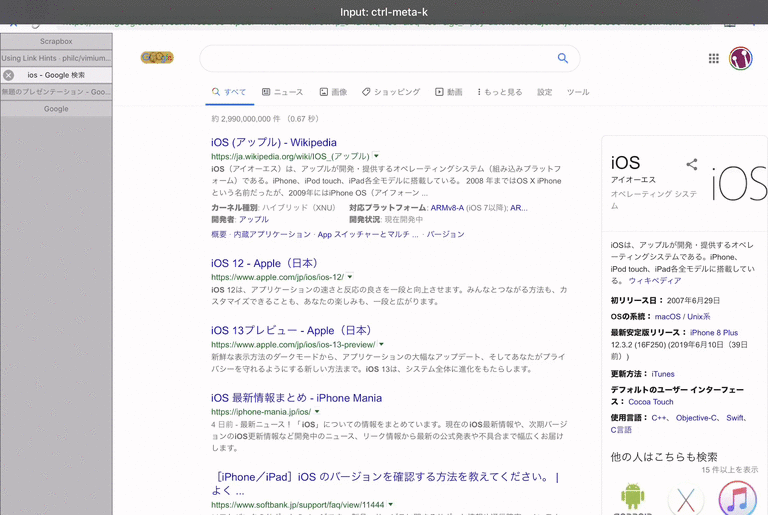Click the Android robot thumbnail

[x=633, y=498]
